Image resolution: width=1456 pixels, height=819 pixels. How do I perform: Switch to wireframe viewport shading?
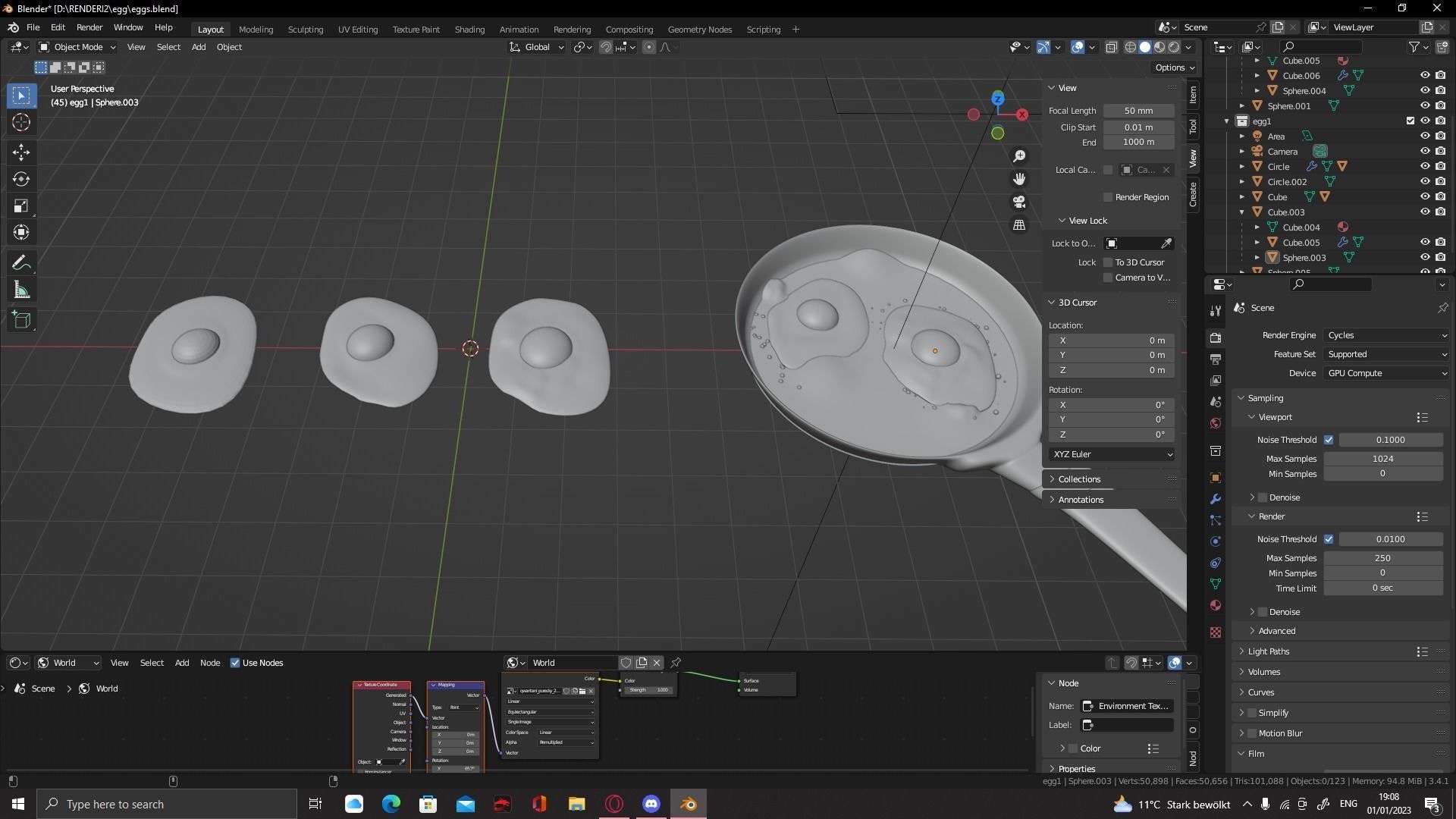1130,47
